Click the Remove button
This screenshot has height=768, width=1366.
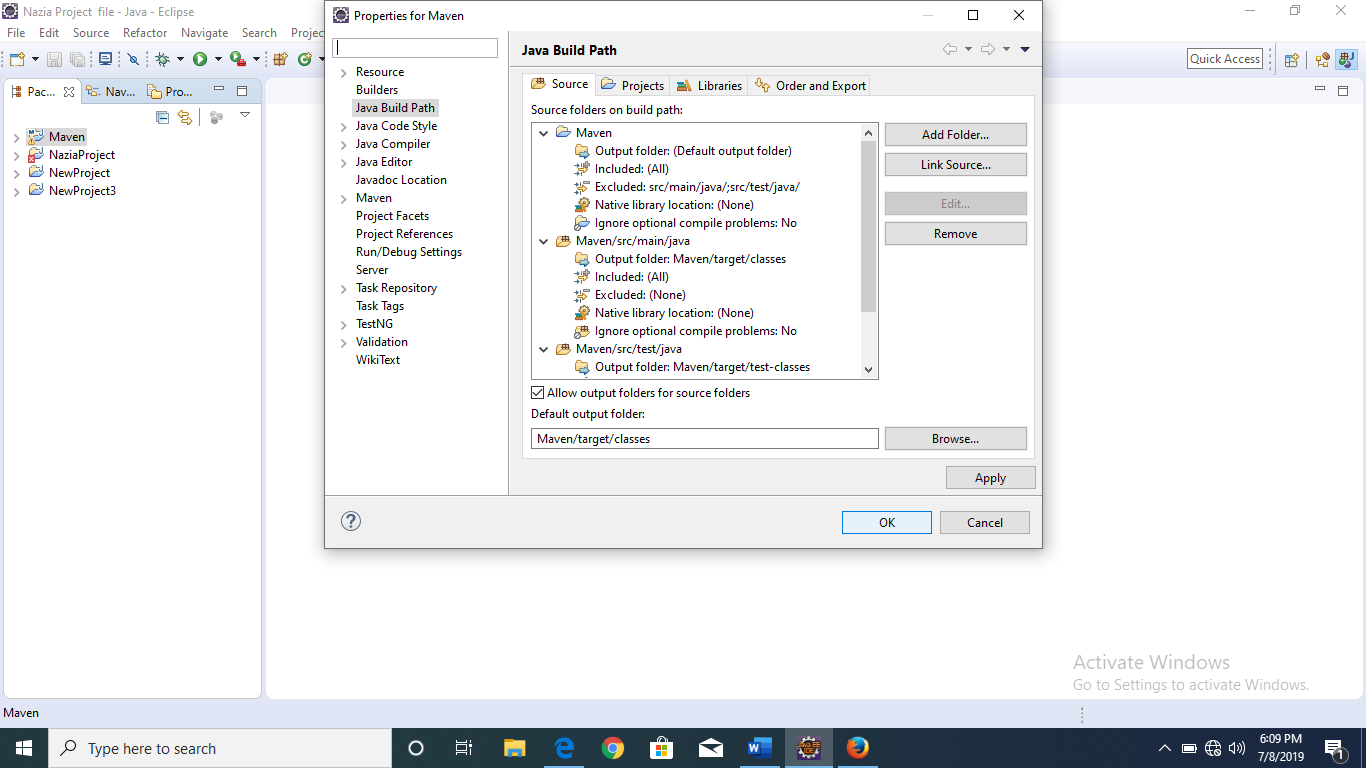pyautogui.click(x=955, y=233)
